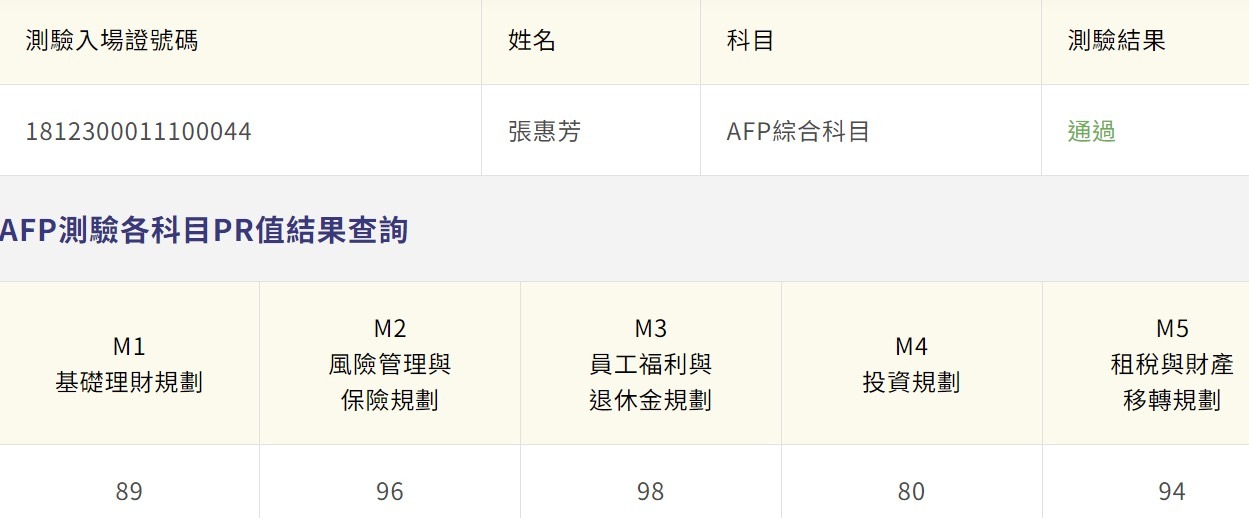Click the green 通過 result text
This screenshot has height=518, width=1249.
tap(1091, 131)
